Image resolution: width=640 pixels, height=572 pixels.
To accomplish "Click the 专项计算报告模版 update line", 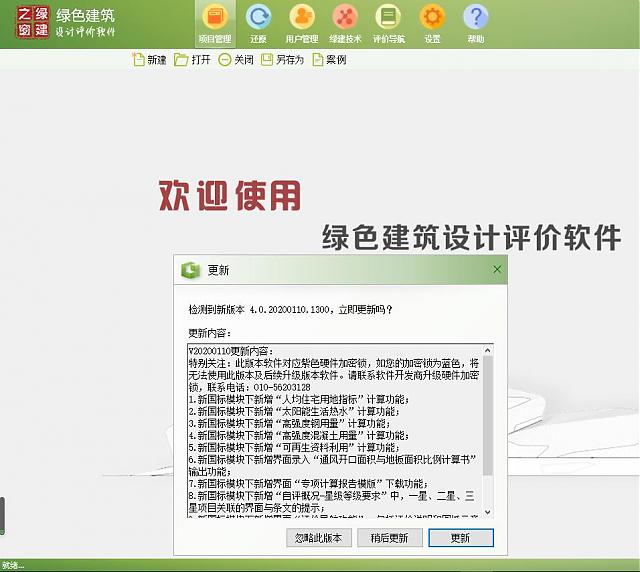I will (x=309, y=484).
